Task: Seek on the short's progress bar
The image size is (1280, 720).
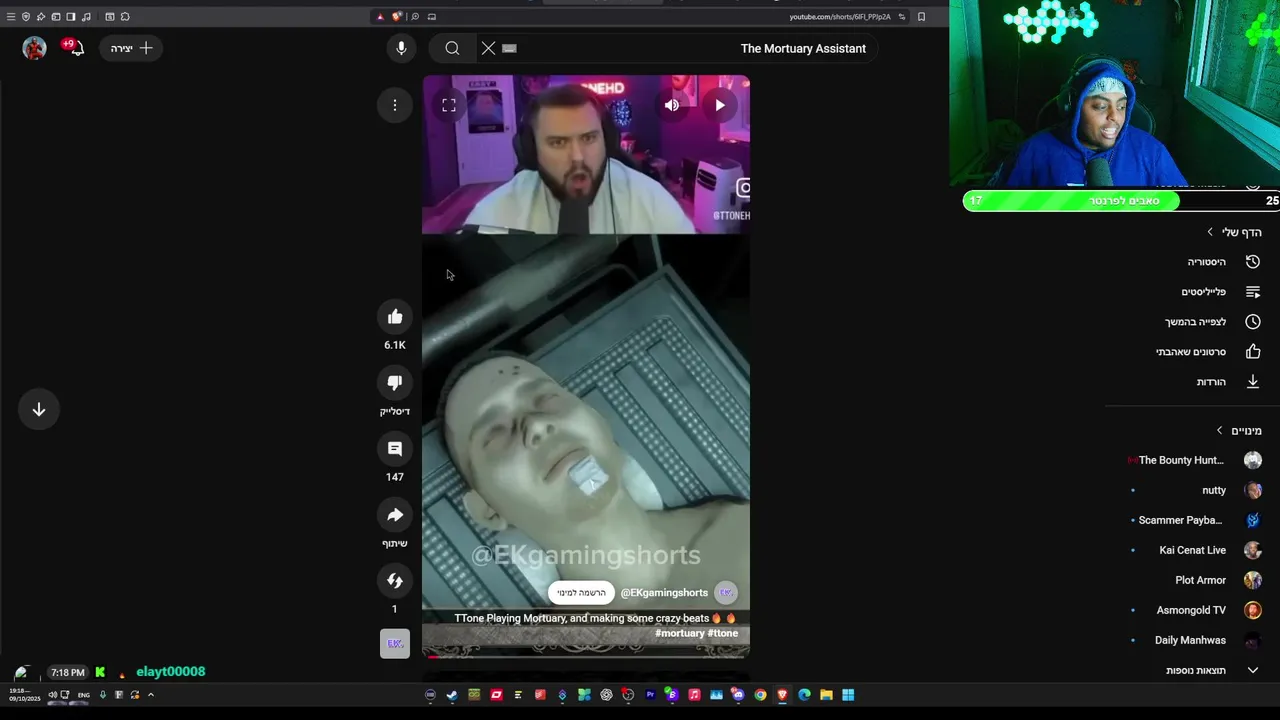Action: [x=586, y=657]
